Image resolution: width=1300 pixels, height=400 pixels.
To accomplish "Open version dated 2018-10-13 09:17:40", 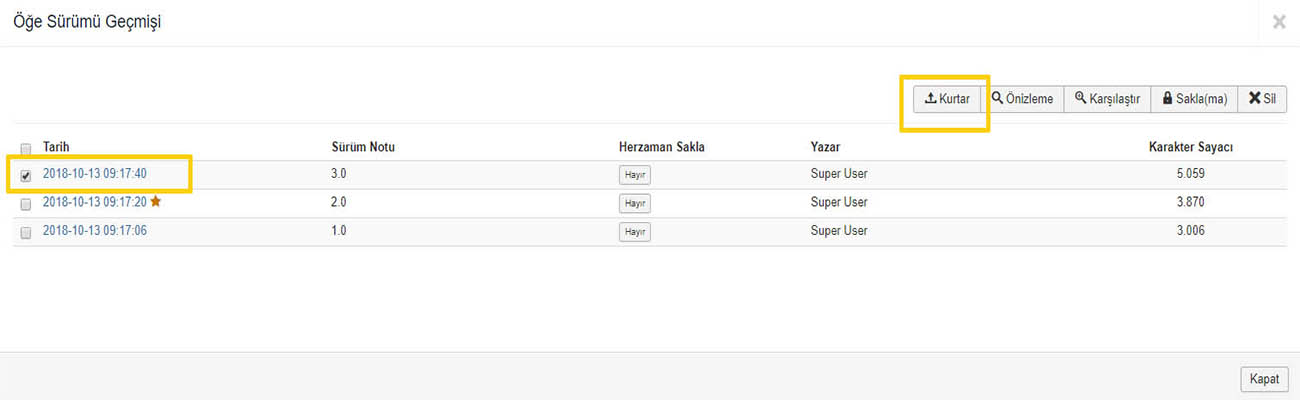I will (95, 174).
